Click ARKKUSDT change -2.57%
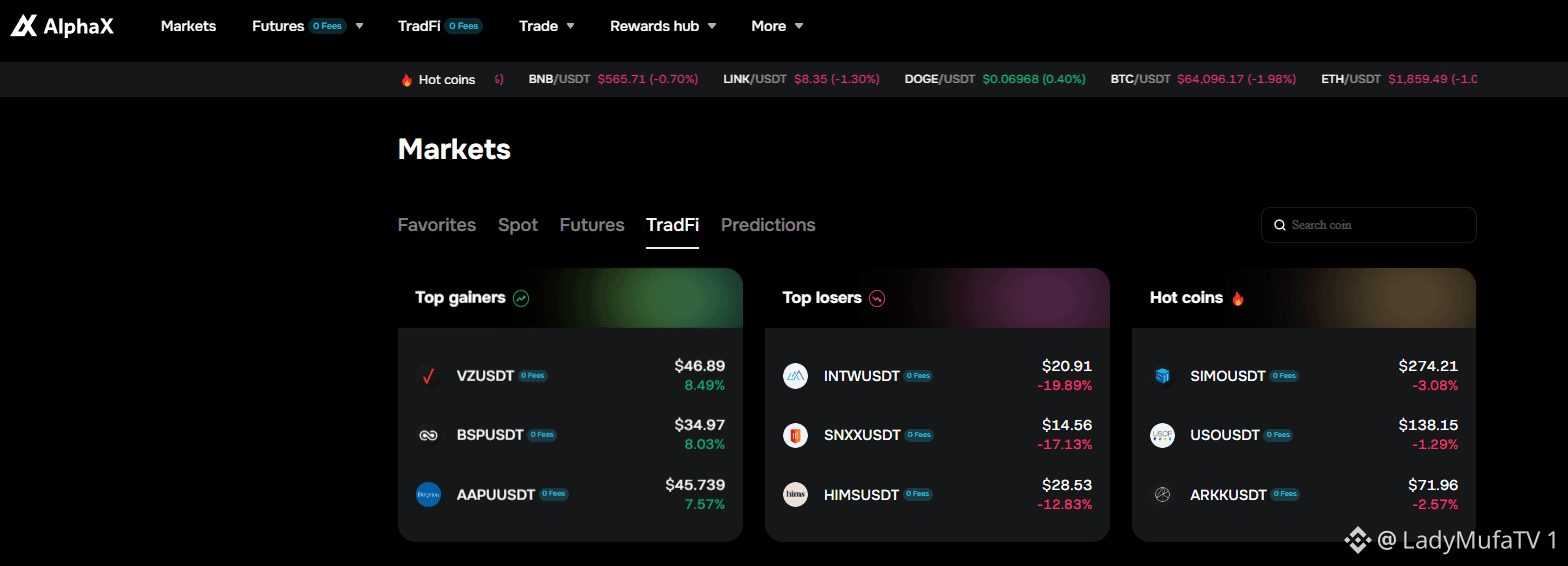This screenshot has height=566, width=1568. (1435, 504)
